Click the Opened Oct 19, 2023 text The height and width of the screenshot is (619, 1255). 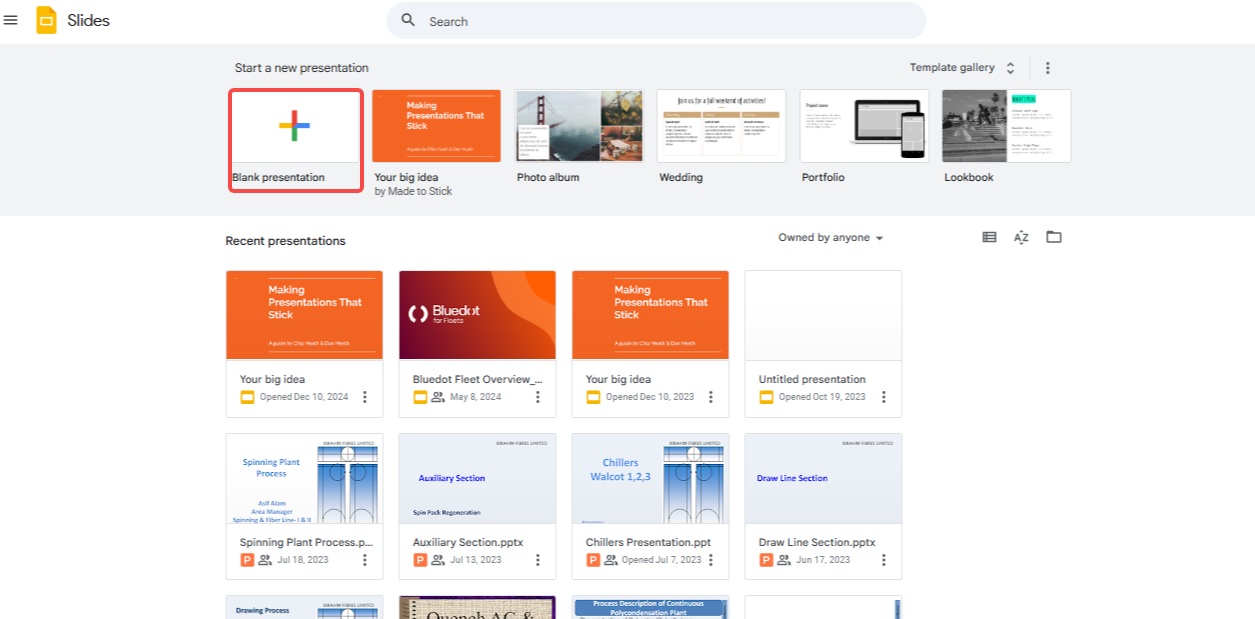[822, 397]
